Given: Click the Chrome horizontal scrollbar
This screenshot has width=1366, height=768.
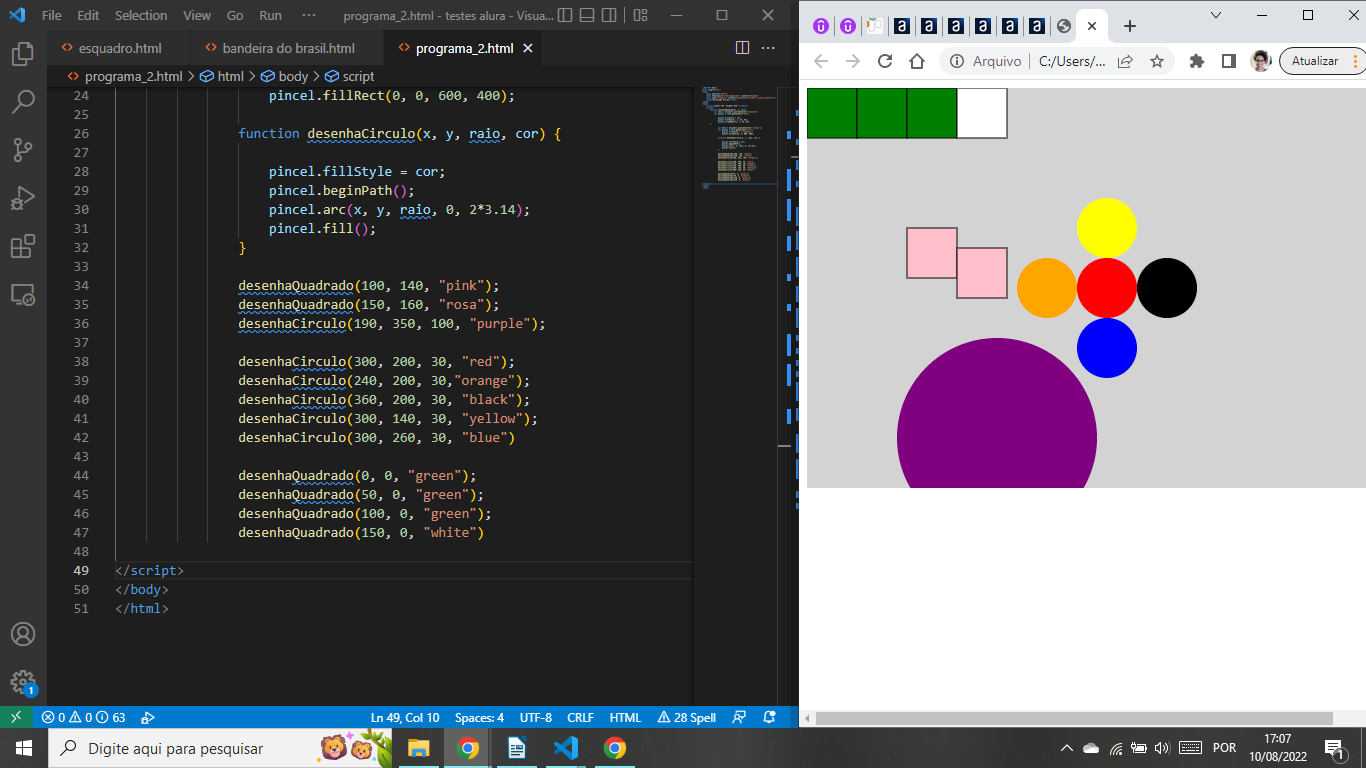Looking at the screenshot, I should point(1075,718).
